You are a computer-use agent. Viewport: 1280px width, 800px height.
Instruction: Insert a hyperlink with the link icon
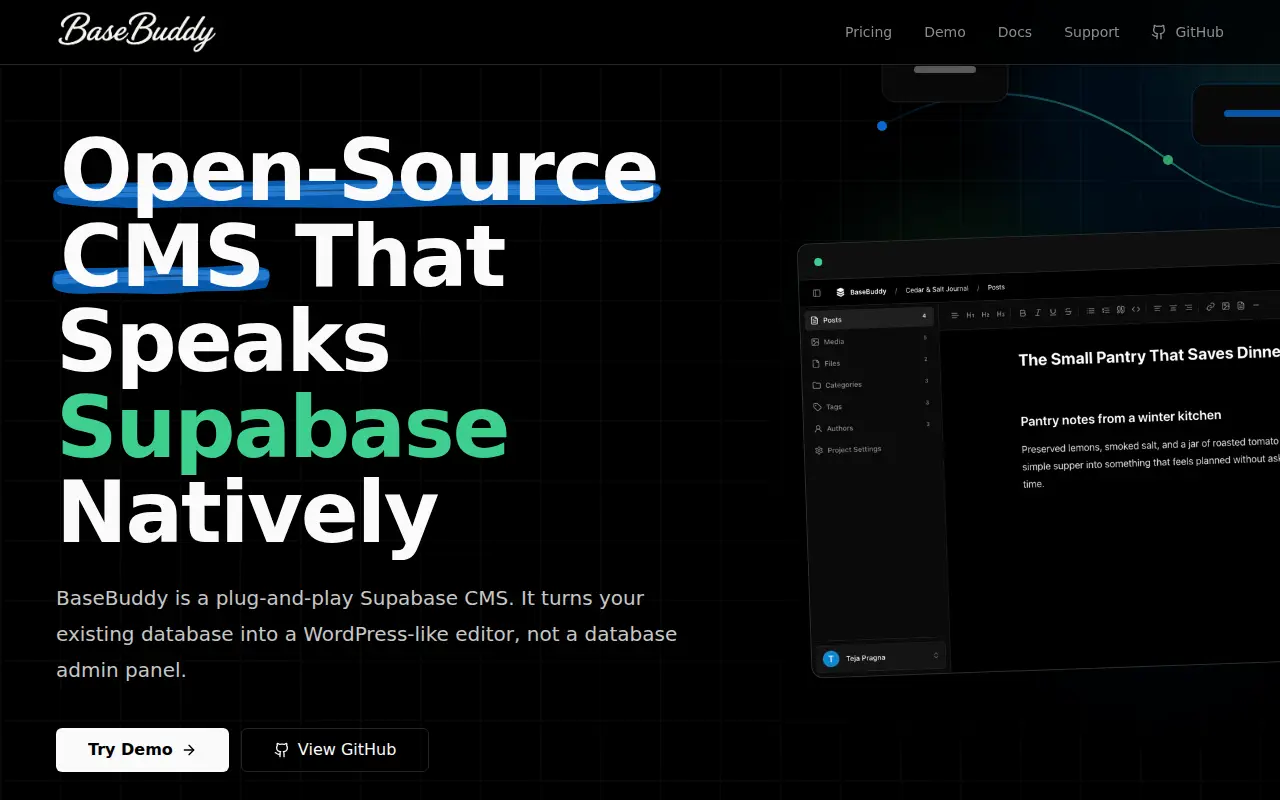tap(1210, 307)
